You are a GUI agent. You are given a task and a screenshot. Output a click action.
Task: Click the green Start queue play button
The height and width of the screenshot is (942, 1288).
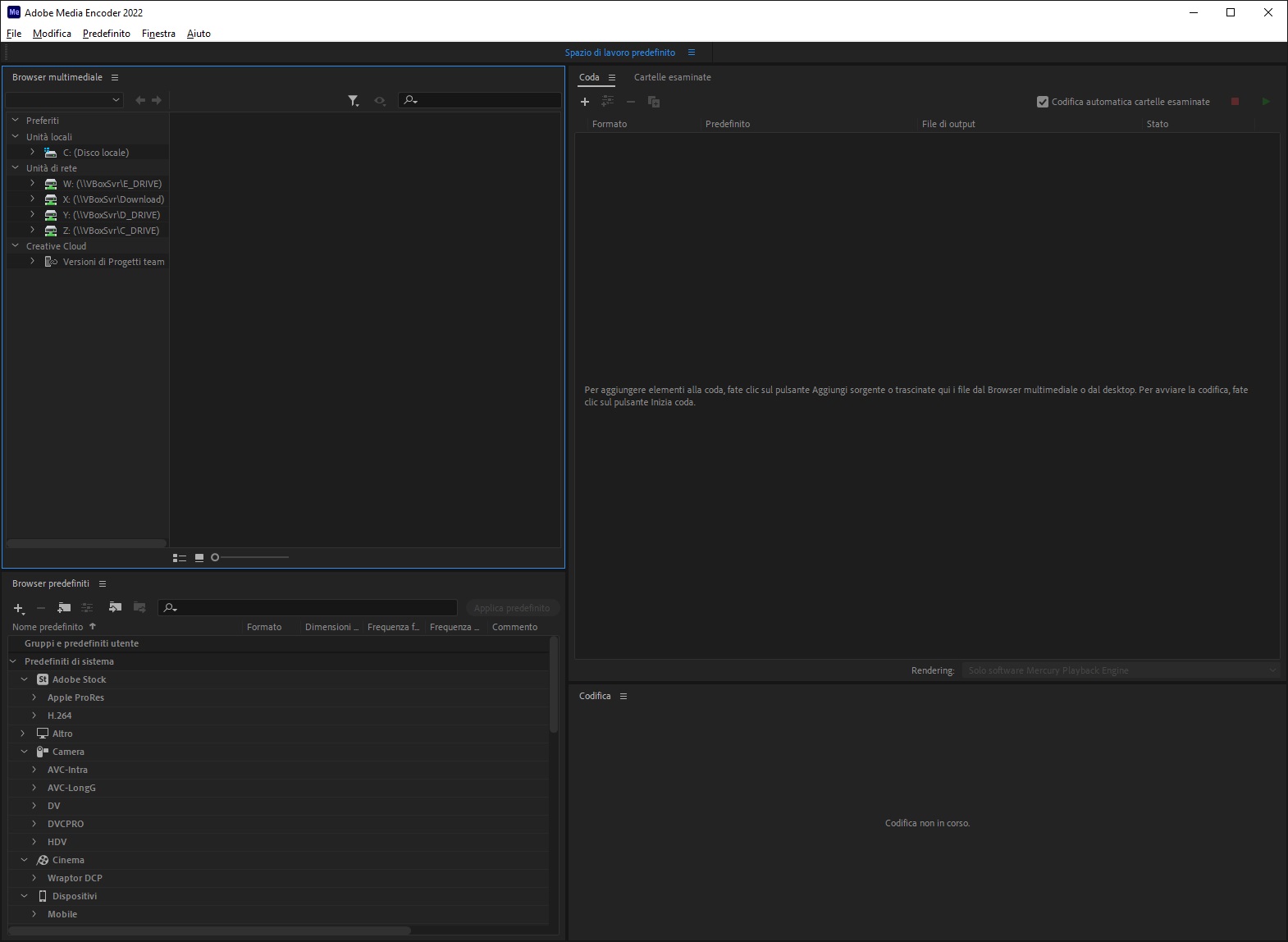click(x=1266, y=102)
